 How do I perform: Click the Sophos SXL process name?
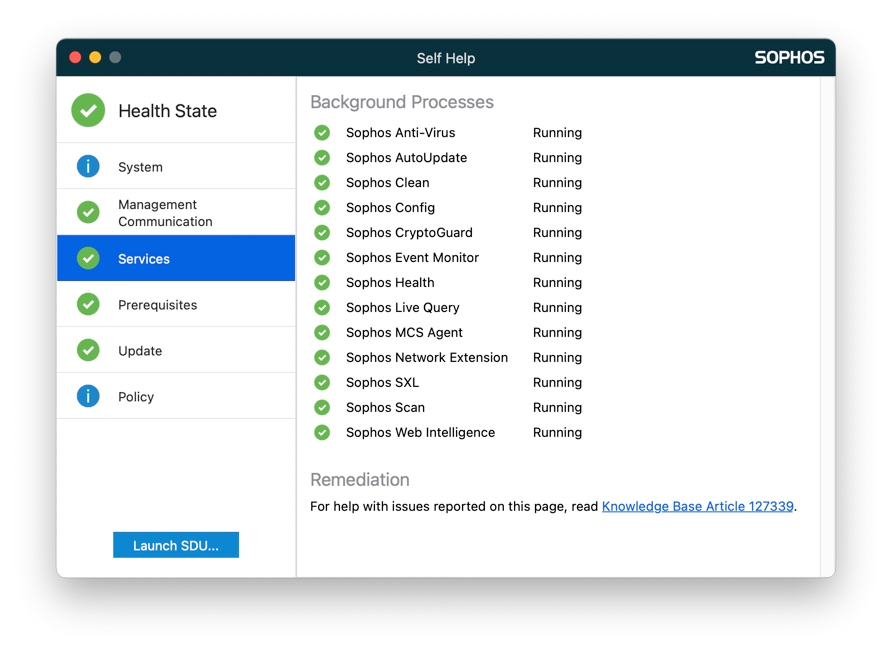tap(382, 382)
